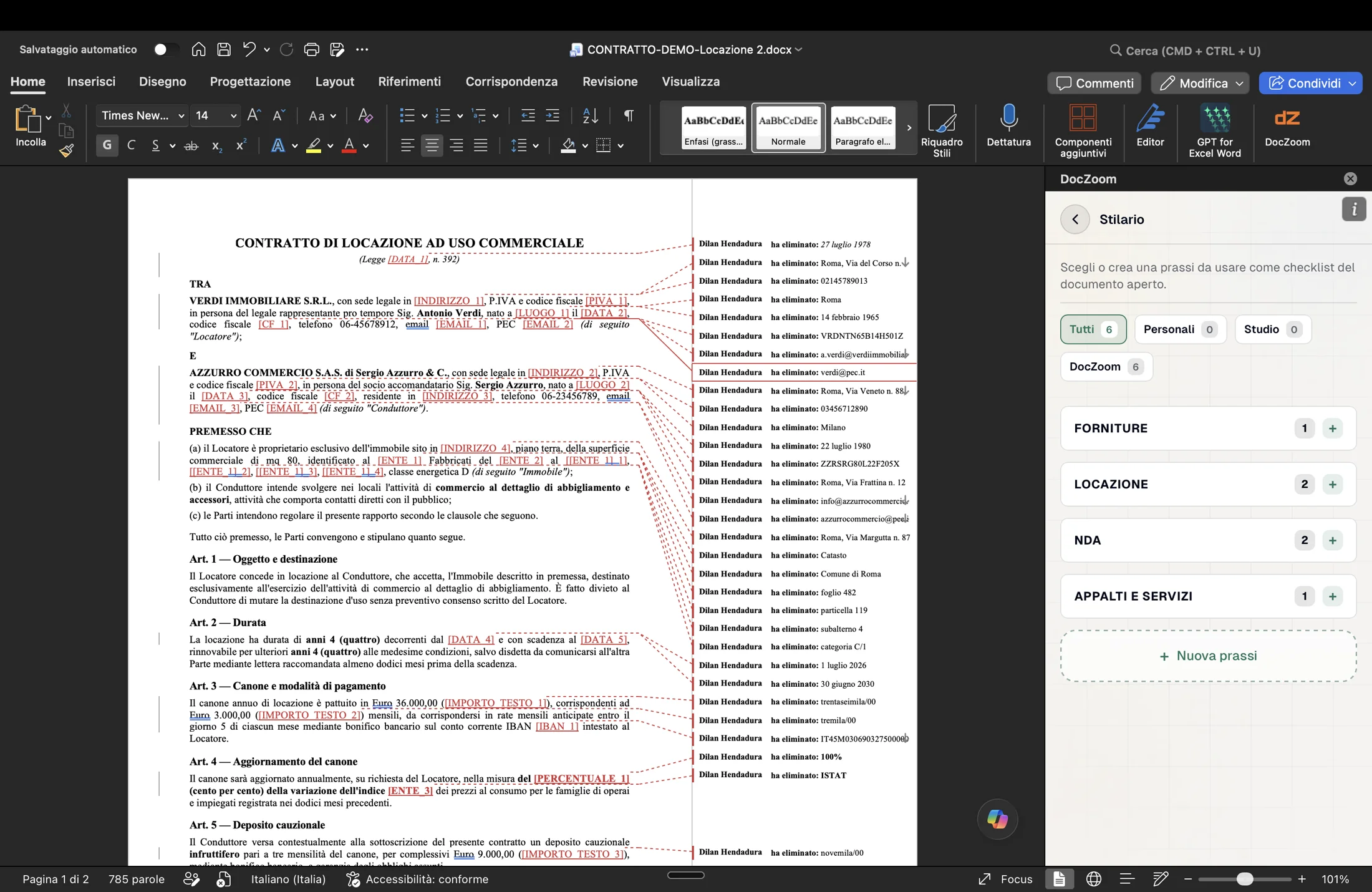The height and width of the screenshot is (892, 1372).
Task: Toggle bold formatting
Action: point(107,145)
